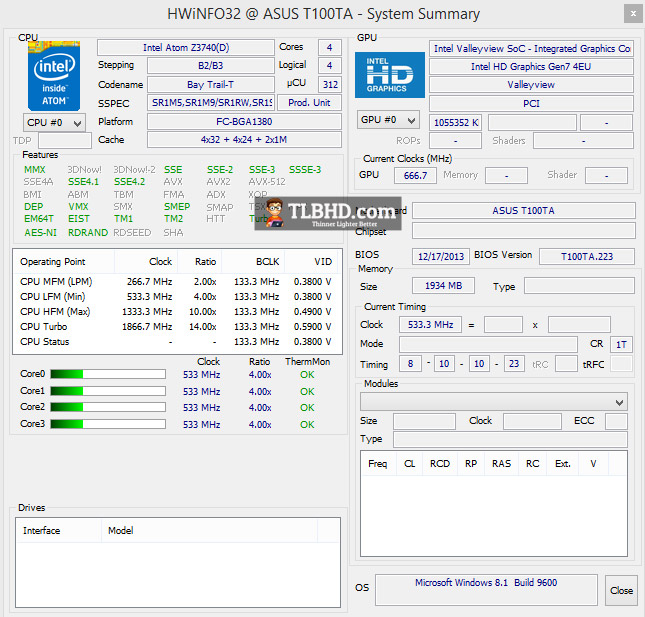Click the GPU clock 666.7 field
Image resolution: width=645 pixels, height=617 pixels.
(415, 176)
